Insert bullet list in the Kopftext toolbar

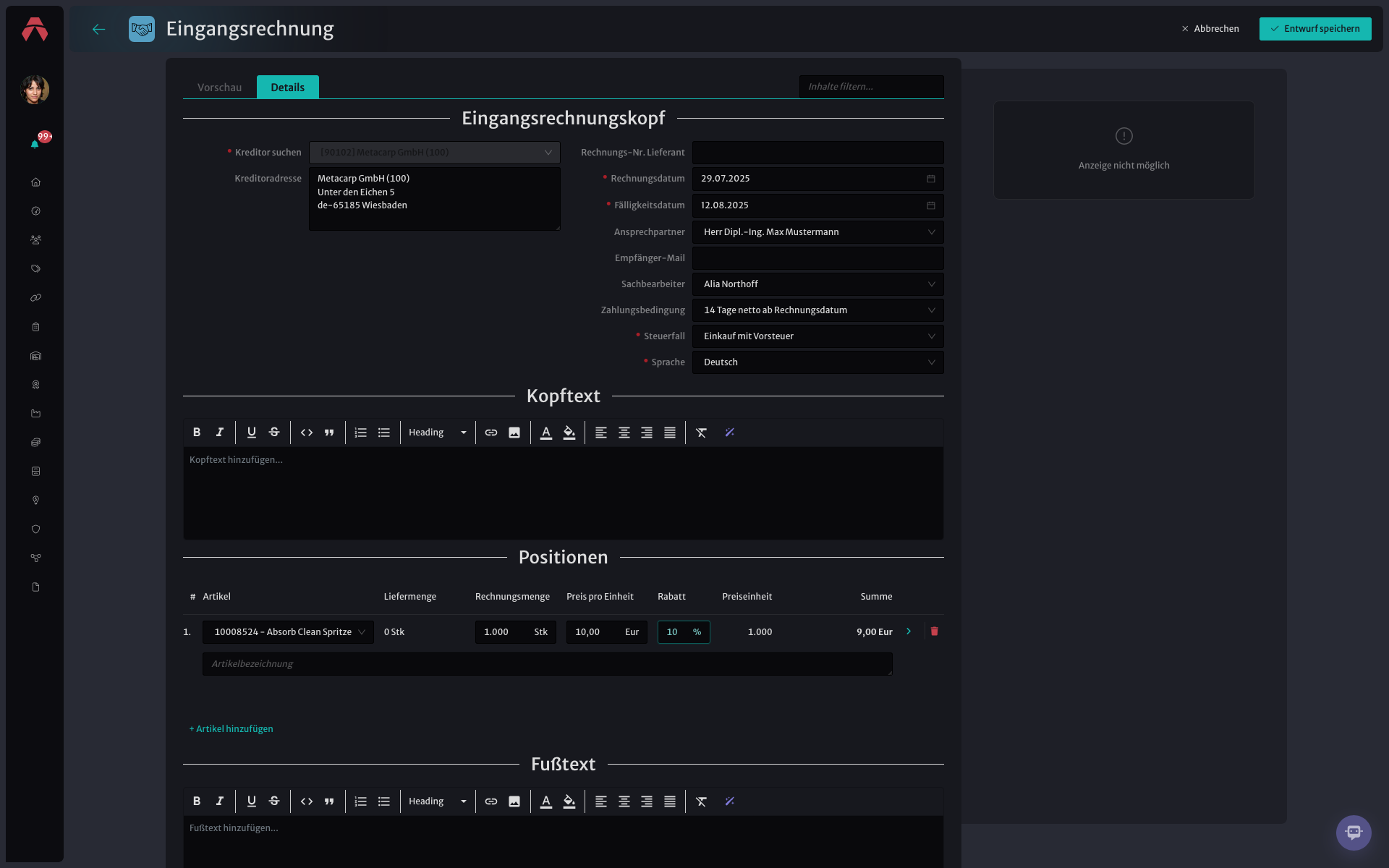pos(384,433)
